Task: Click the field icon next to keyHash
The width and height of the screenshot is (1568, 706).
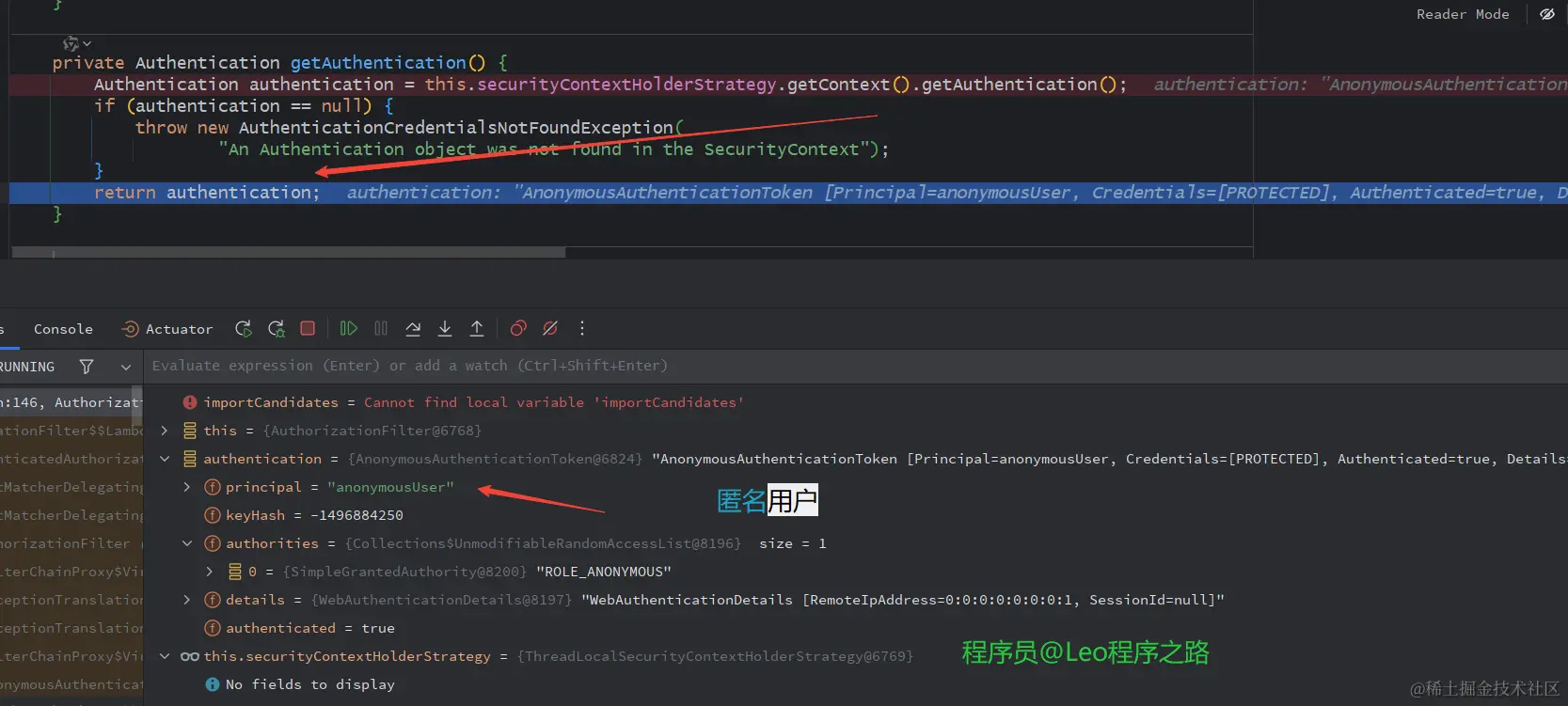Action: (x=213, y=515)
